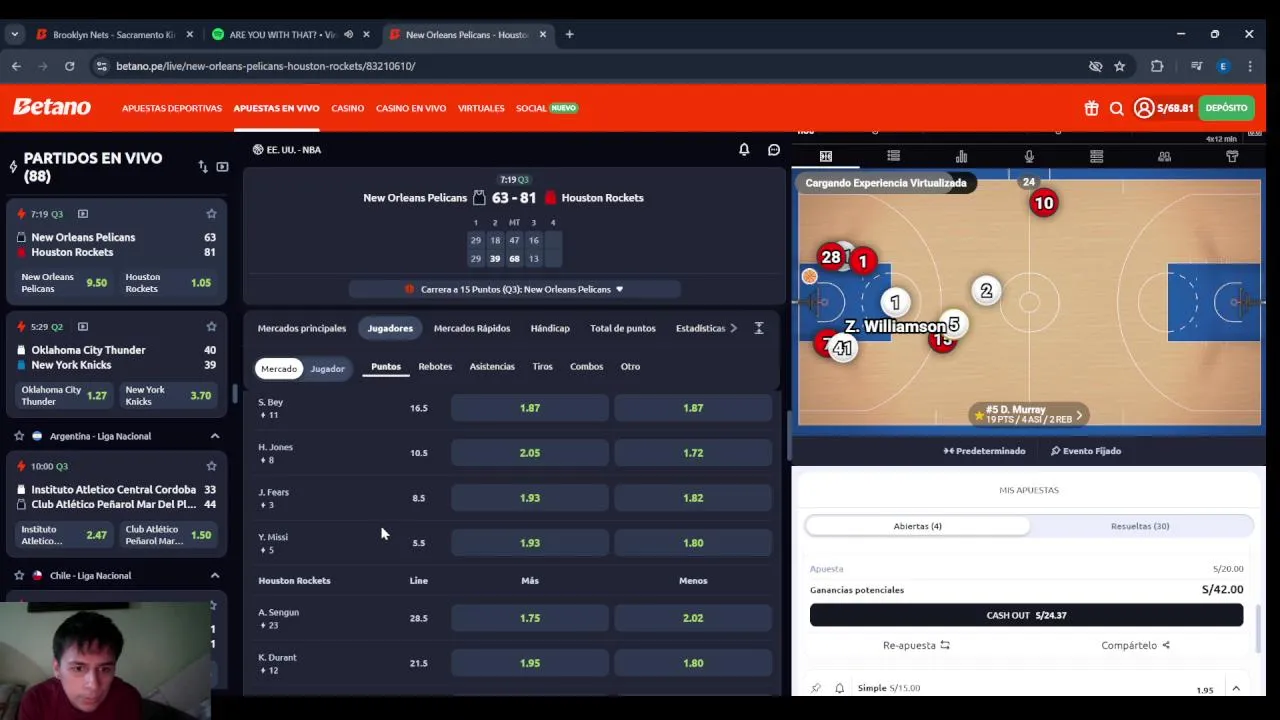Click Compártelo share link

pos(1135,645)
